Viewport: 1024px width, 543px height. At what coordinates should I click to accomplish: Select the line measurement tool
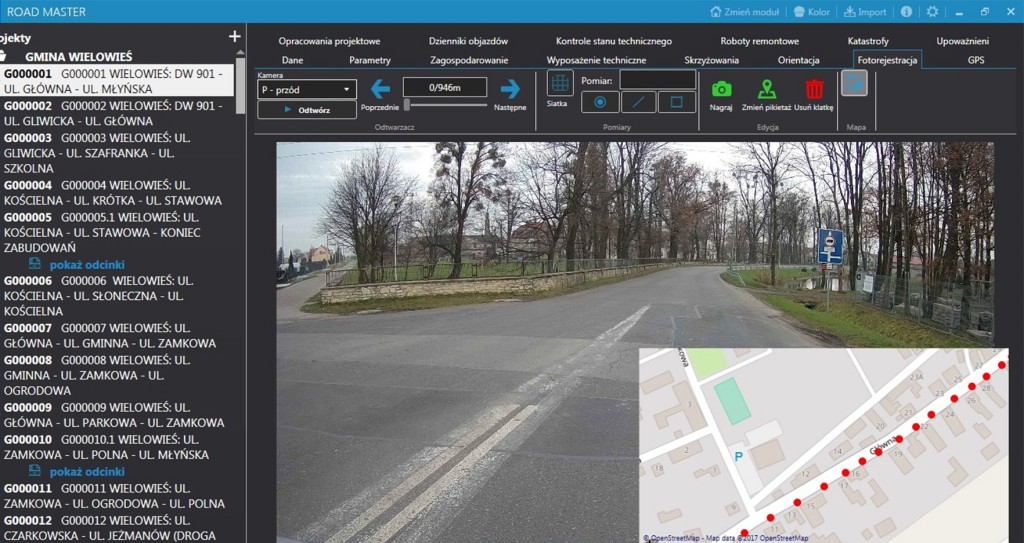coord(638,103)
